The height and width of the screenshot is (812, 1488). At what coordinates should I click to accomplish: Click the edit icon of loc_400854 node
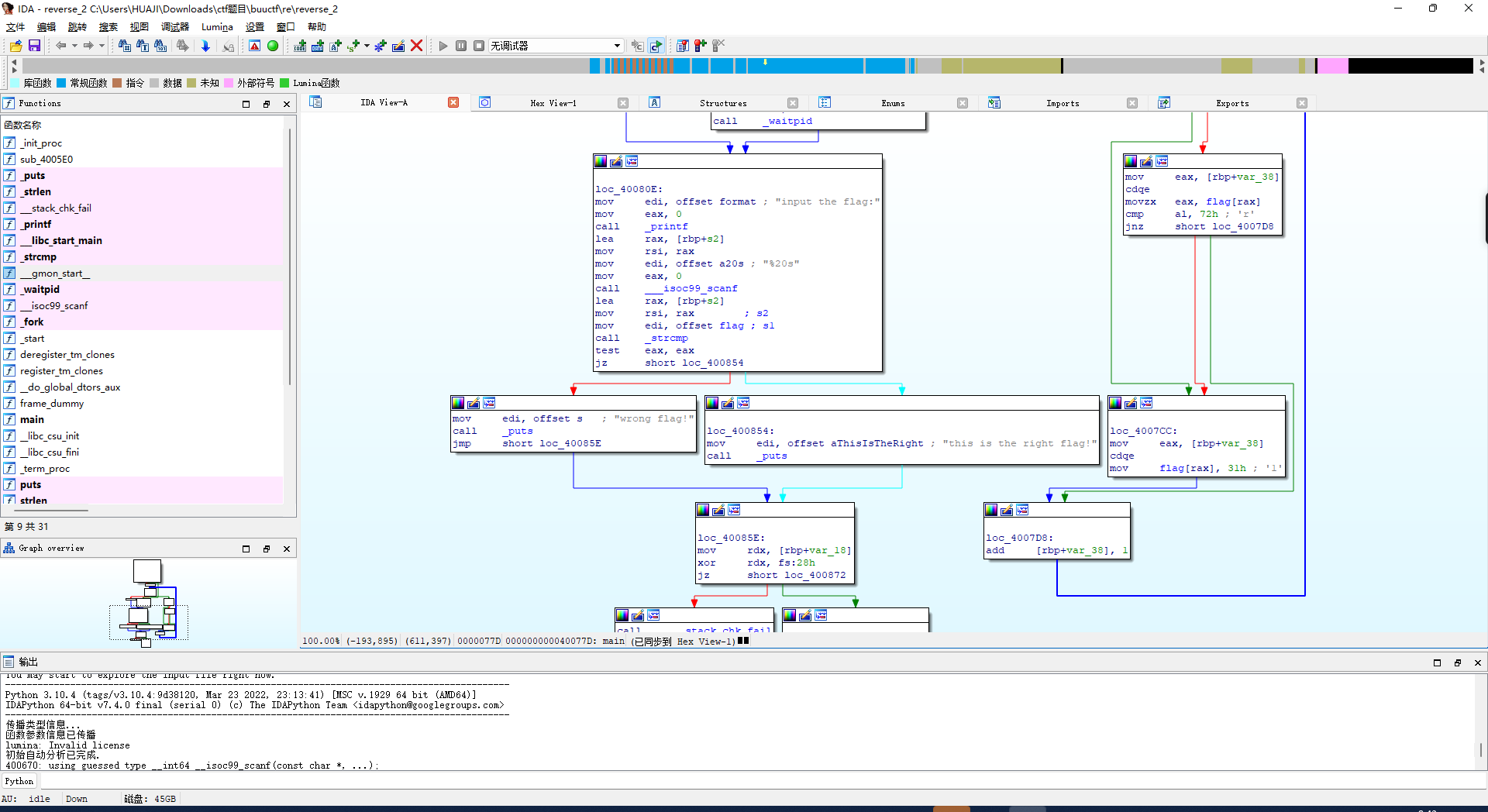point(728,403)
